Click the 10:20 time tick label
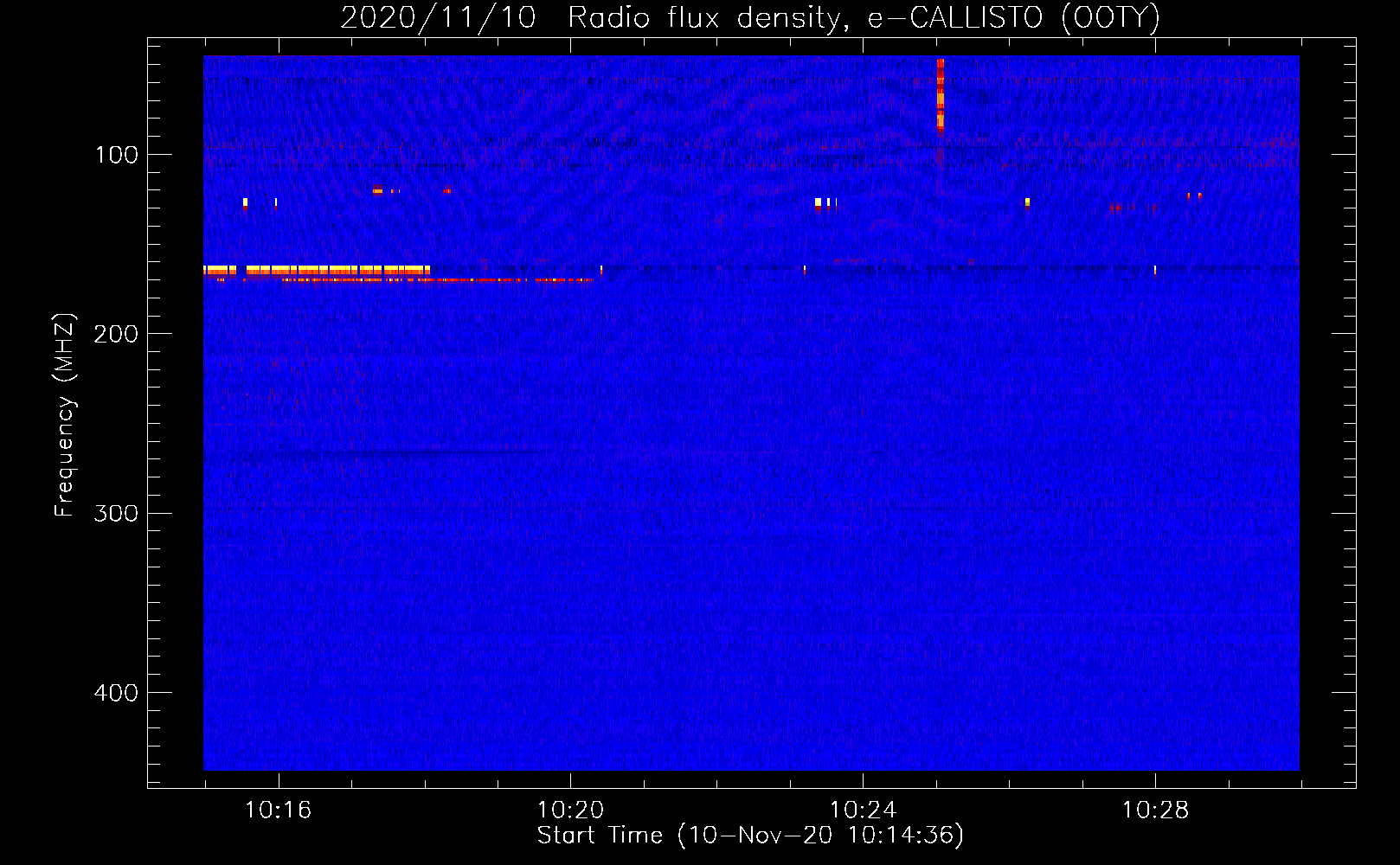The image size is (1400, 865). click(x=570, y=811)
